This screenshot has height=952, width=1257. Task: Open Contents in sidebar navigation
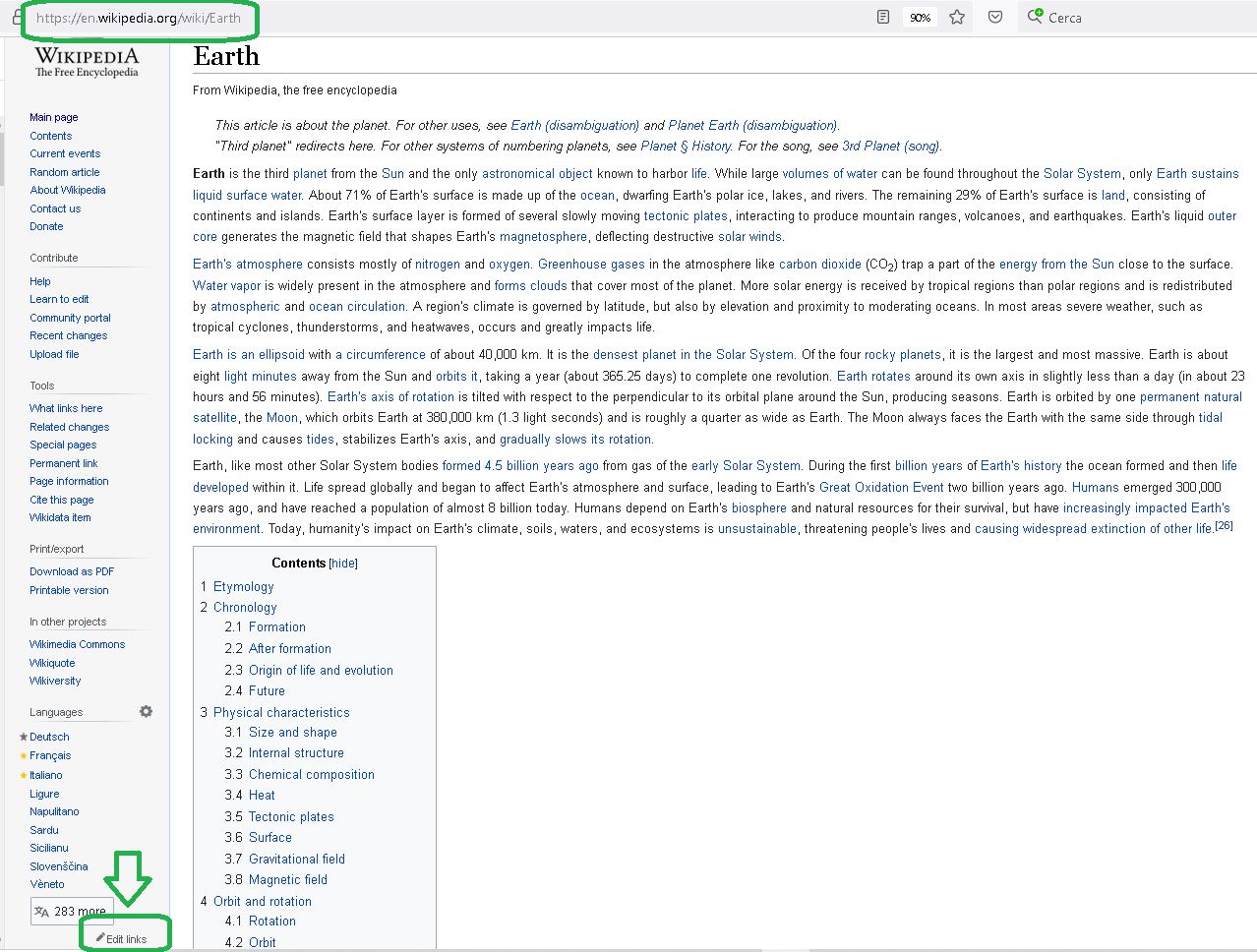(51, 136)
